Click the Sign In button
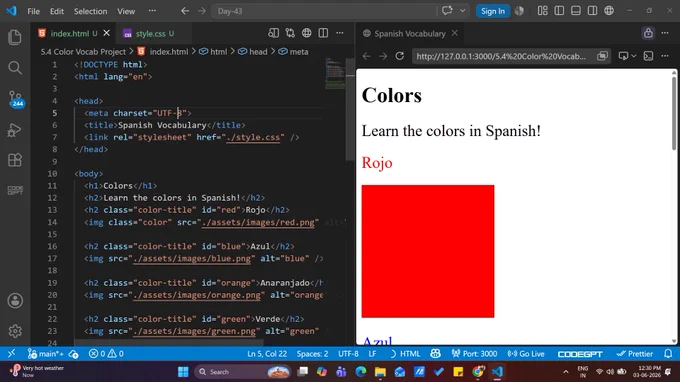680x382 pixels. (x=493, y=11)
